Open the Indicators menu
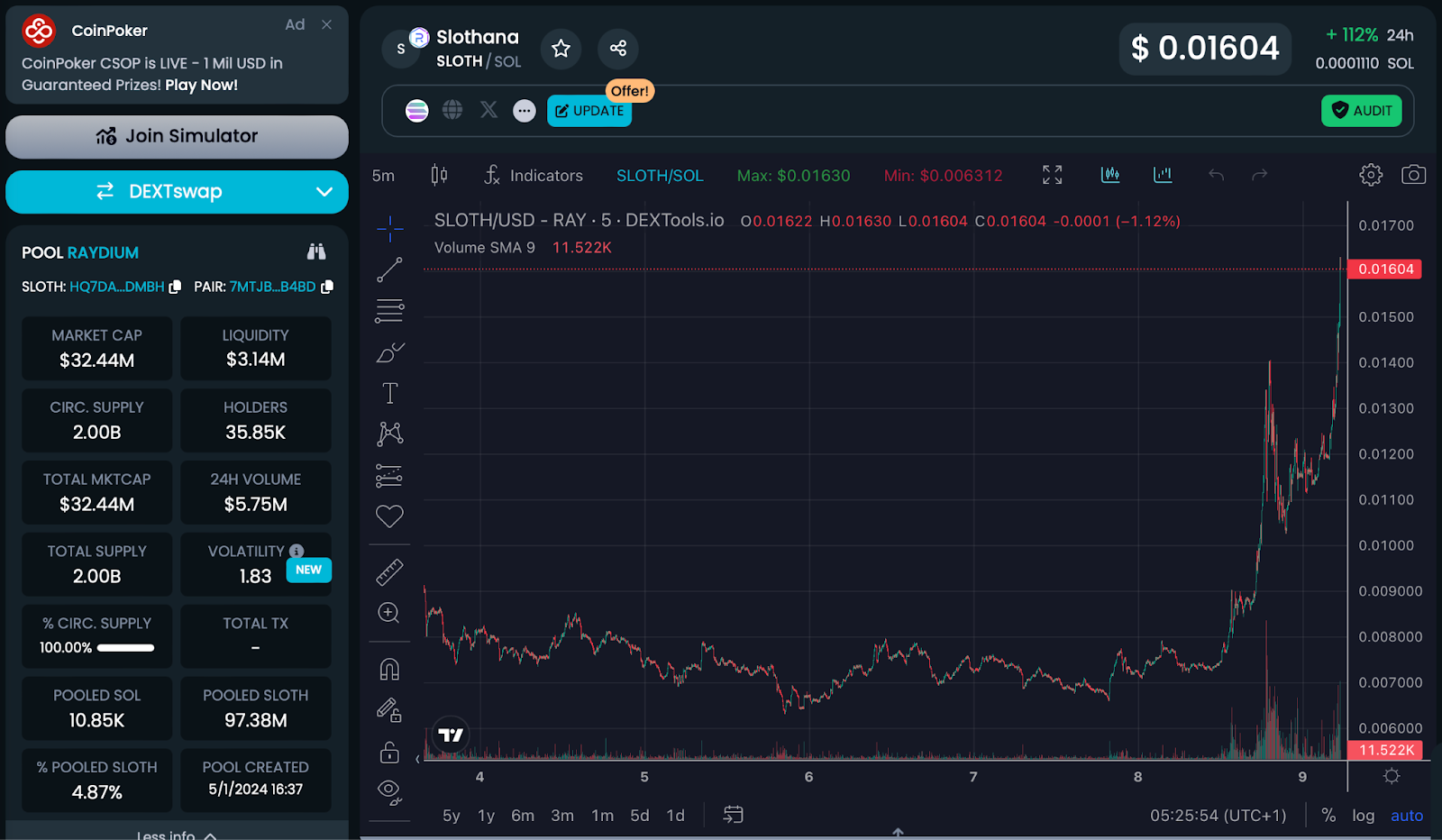Screen dimensions: 1442x840 tap(534, 176)
